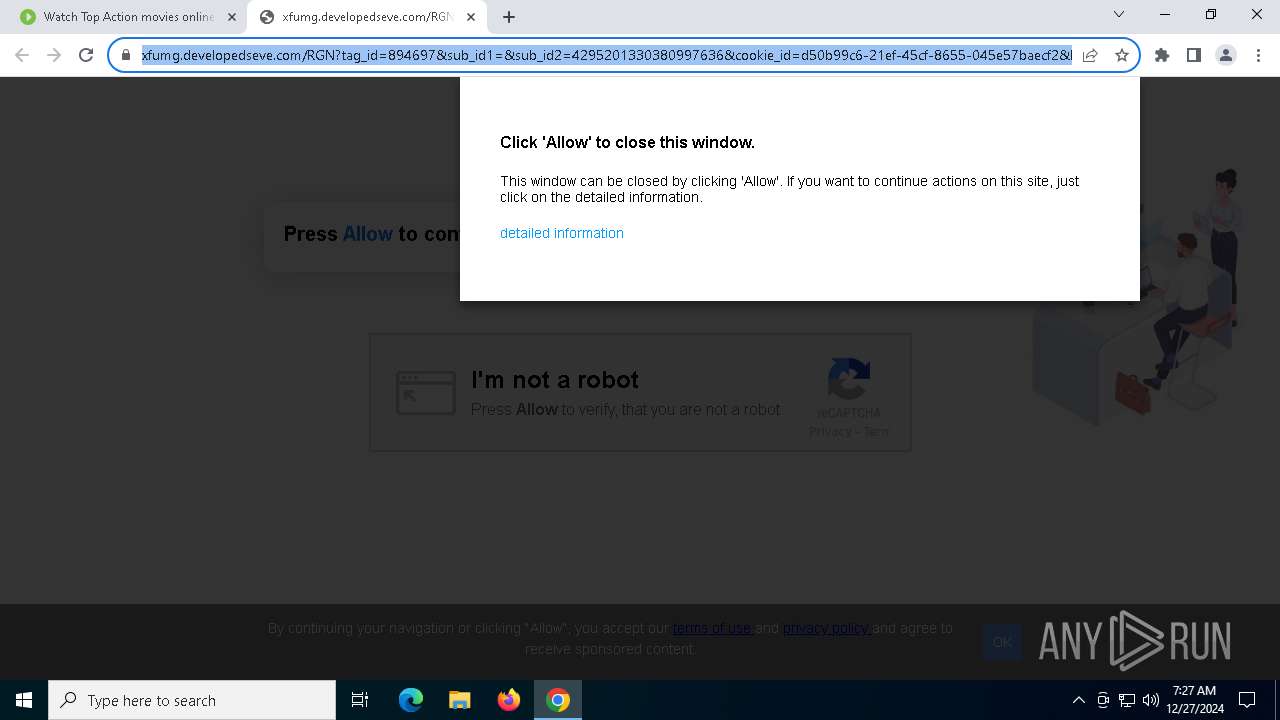1280x720 pixels.
Task: Go back using the browser back arrow
Action: coord(22,55)
